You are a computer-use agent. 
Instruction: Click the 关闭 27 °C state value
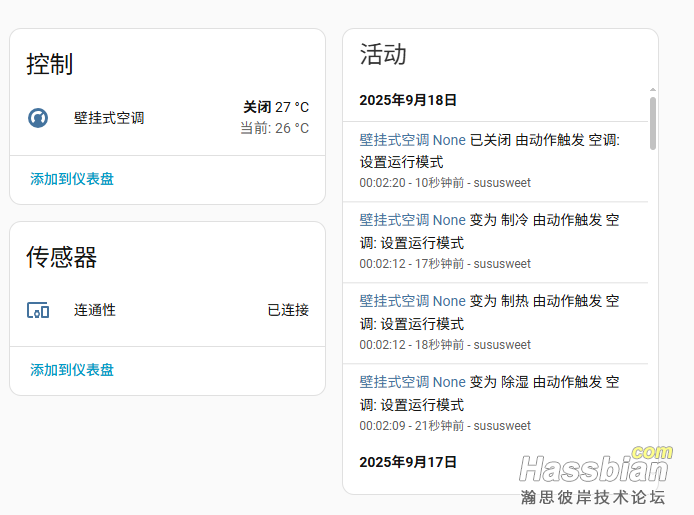tap(276, 107)
